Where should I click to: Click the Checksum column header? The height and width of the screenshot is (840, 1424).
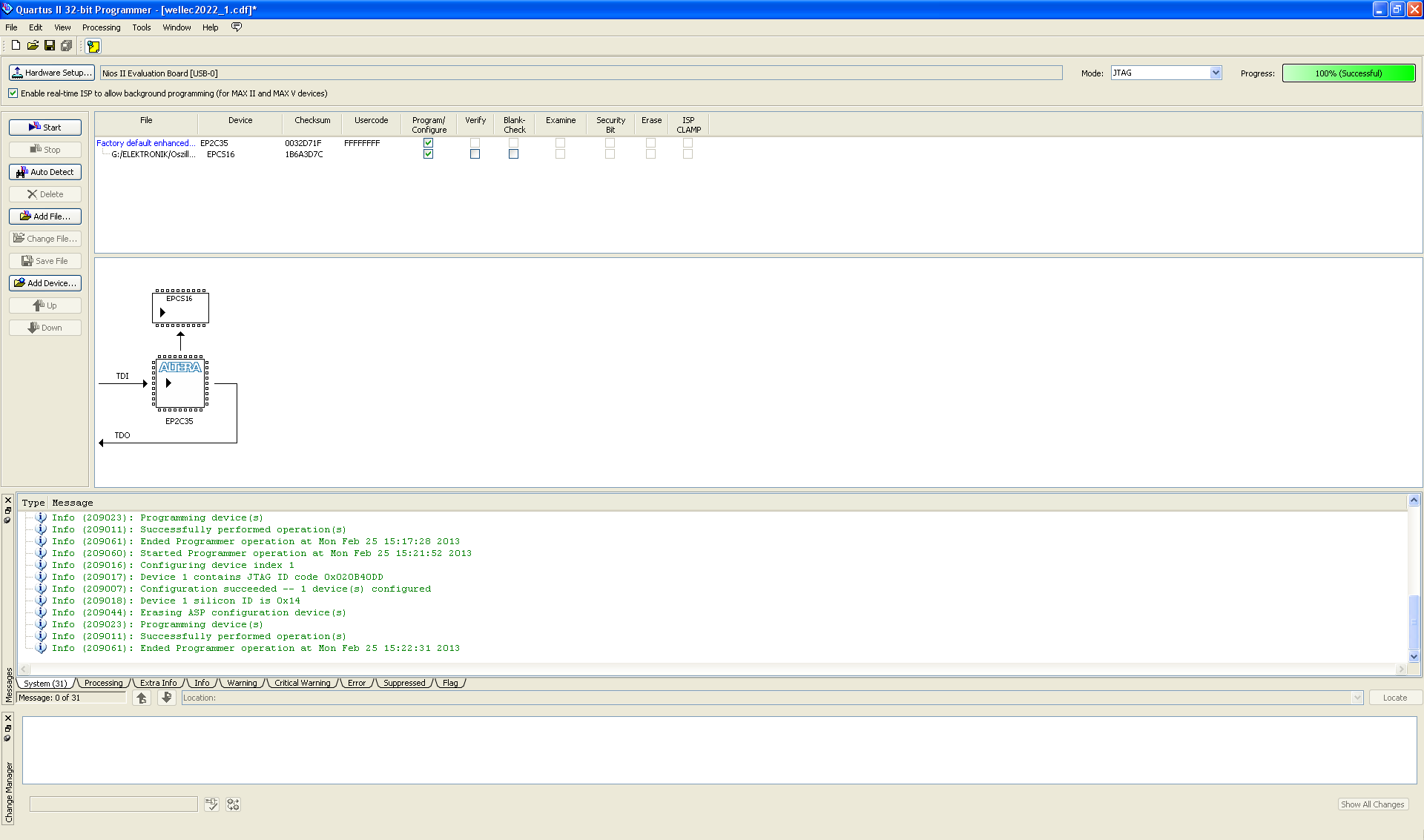coord(312,125)
